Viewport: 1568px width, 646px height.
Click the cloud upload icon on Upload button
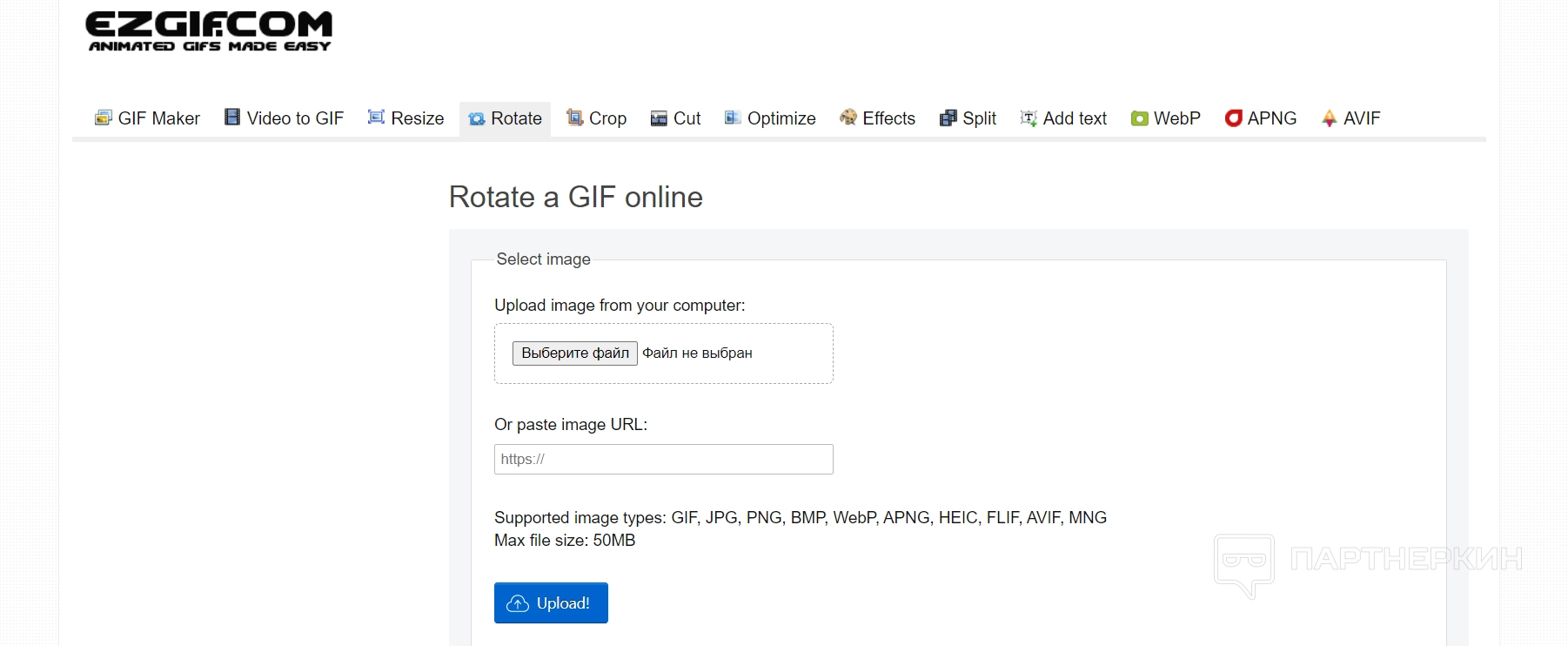518,603
